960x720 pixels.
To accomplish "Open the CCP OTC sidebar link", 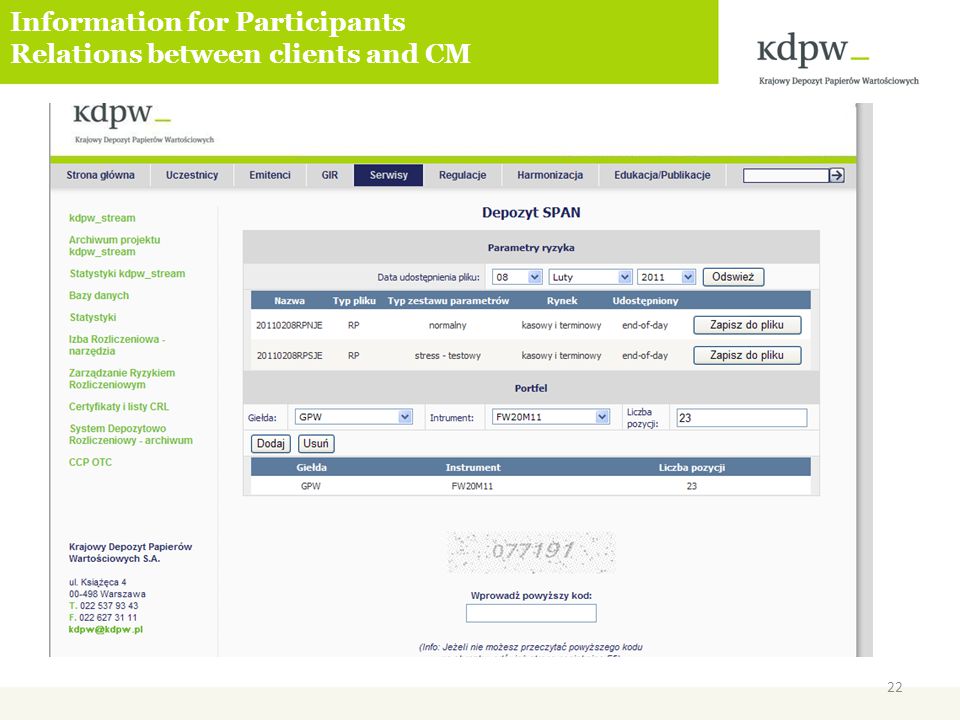I will pyautogui.click(x=90, y=462).
